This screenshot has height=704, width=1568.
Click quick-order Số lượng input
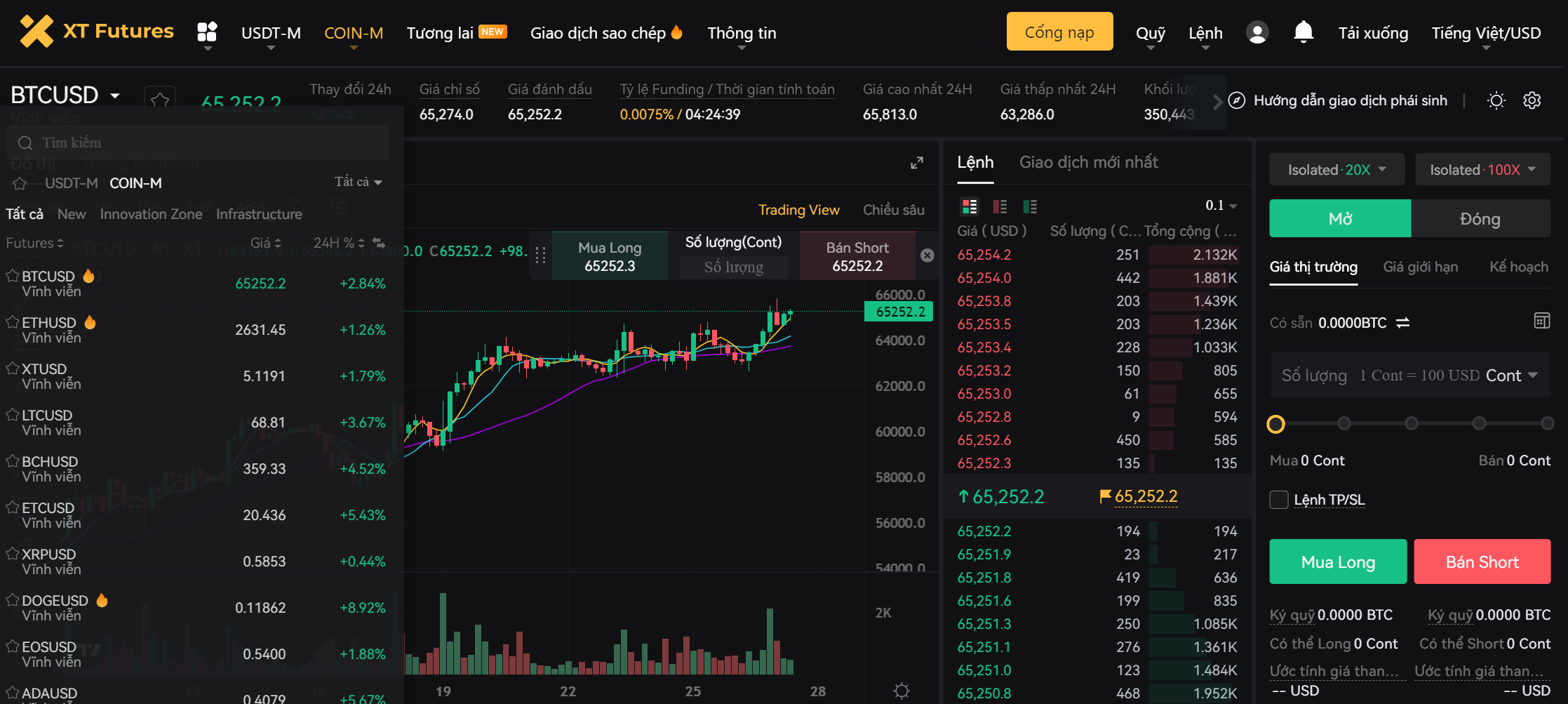click(x=733, y=267)
